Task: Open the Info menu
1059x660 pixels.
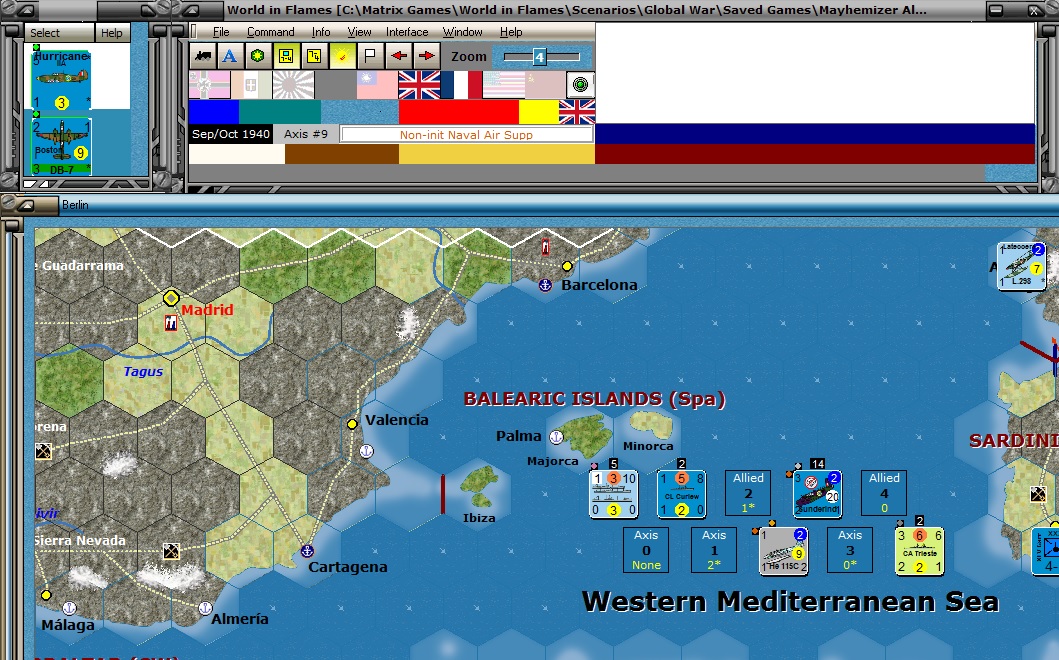Action: pyautogui.click(x=321, y=32)
